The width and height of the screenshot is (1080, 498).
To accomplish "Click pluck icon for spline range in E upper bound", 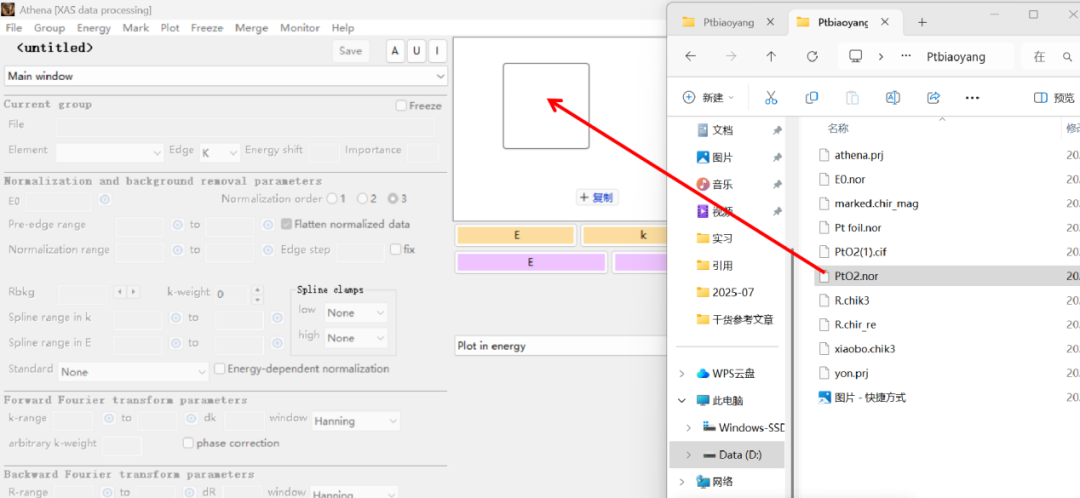I will click(277, 342).
